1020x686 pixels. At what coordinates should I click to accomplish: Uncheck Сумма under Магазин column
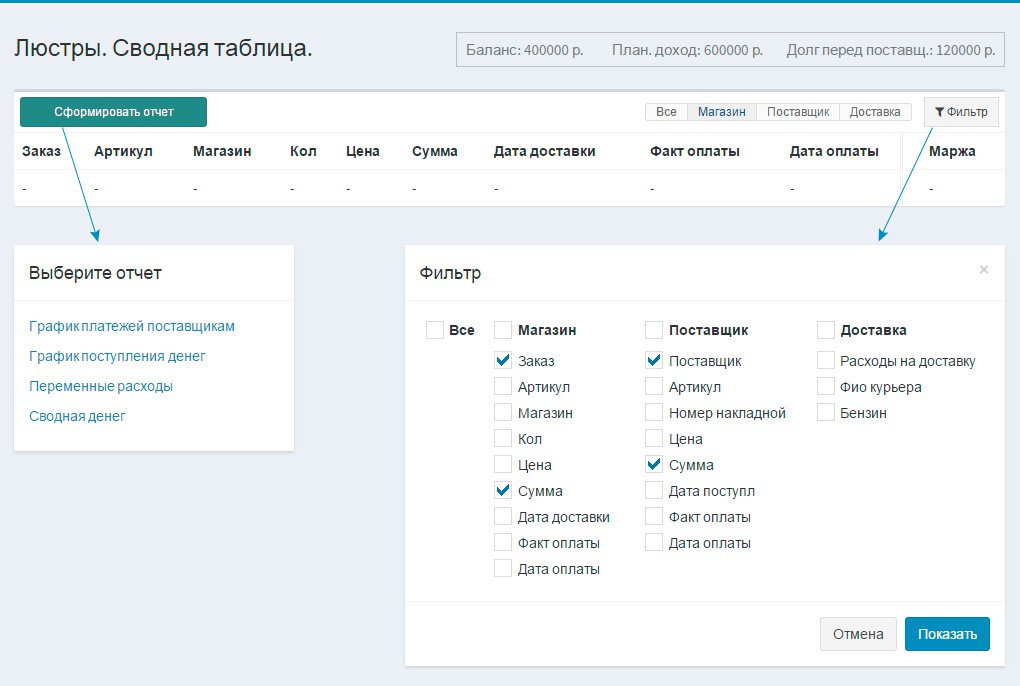click(503, 490)
